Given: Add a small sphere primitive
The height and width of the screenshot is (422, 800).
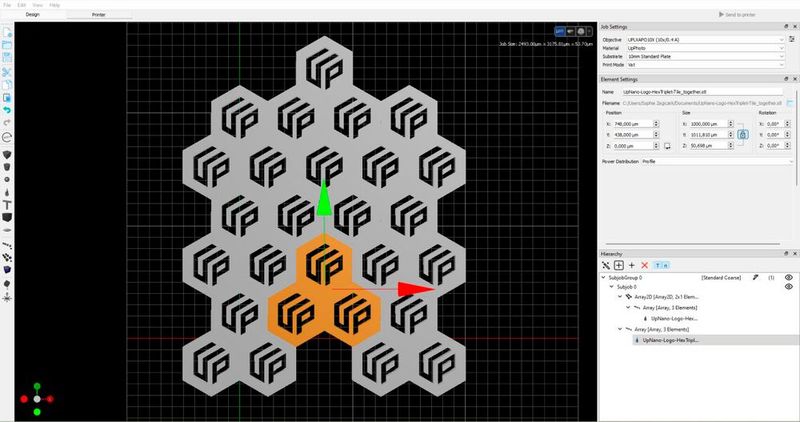Looking at the screenshot, I should (x=7, y=180).
